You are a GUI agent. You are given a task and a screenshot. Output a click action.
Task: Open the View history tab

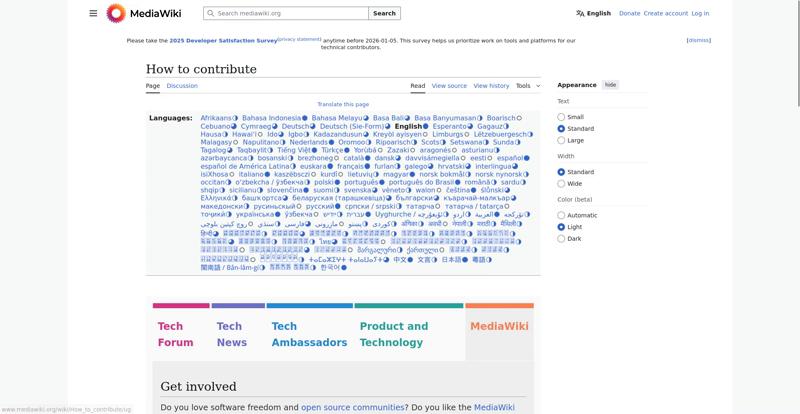pyautogui.click(x=491, y=86)
